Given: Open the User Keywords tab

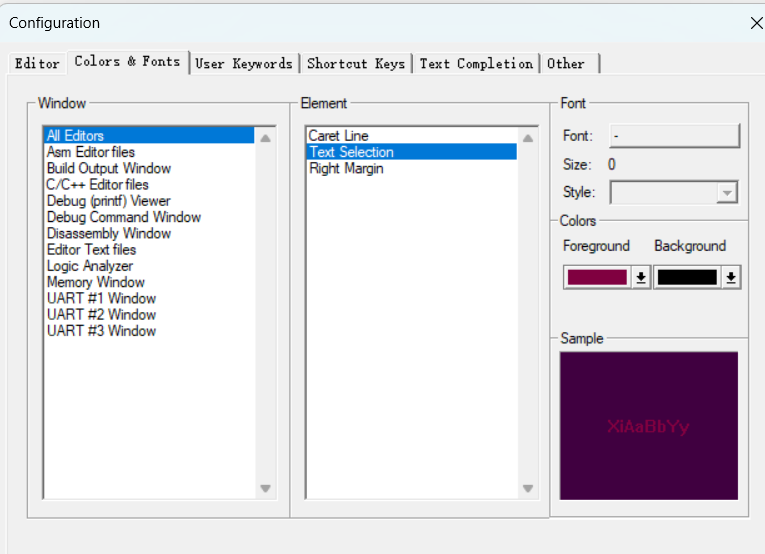Looking at the screenshot, I should [244, 64].
